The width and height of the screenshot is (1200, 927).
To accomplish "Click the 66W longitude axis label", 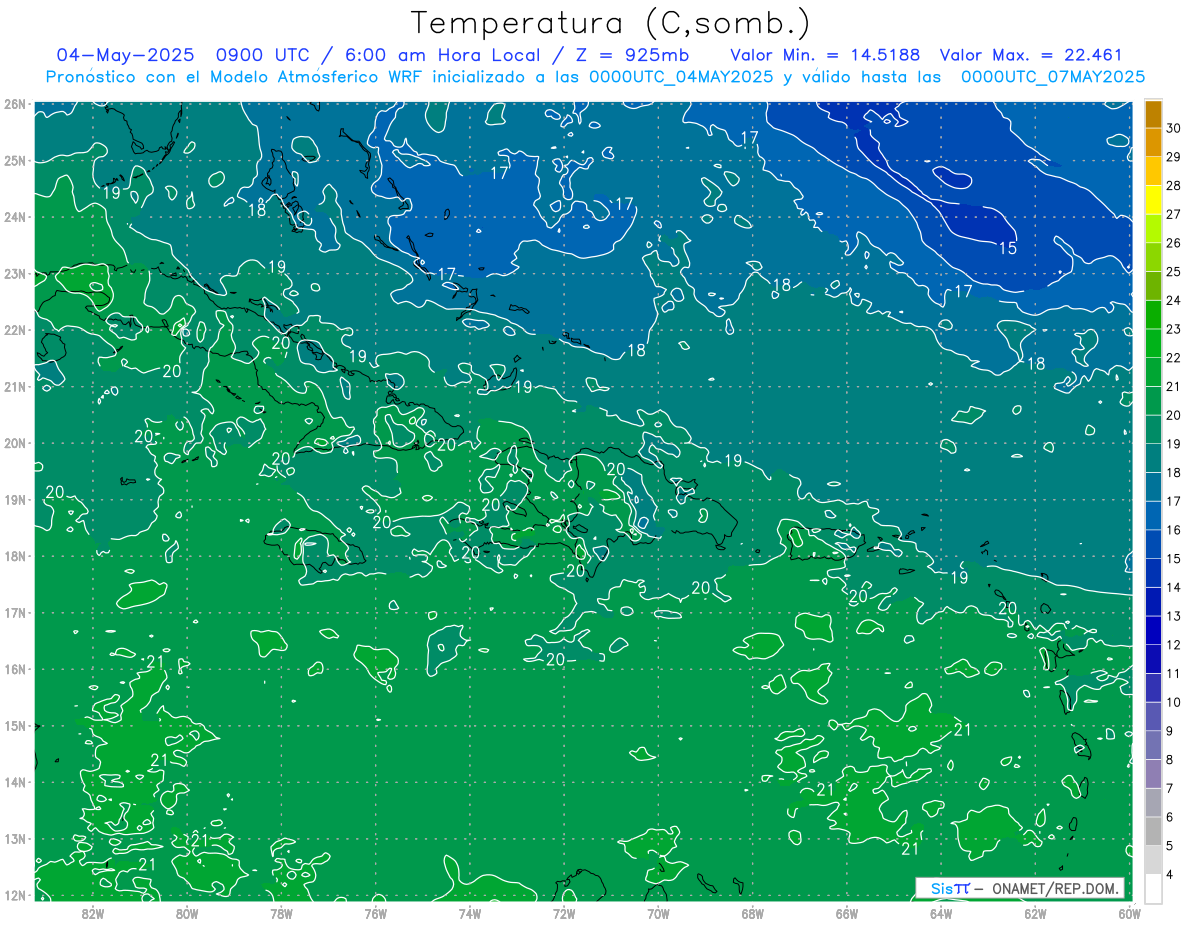I will tap(847, 914).
